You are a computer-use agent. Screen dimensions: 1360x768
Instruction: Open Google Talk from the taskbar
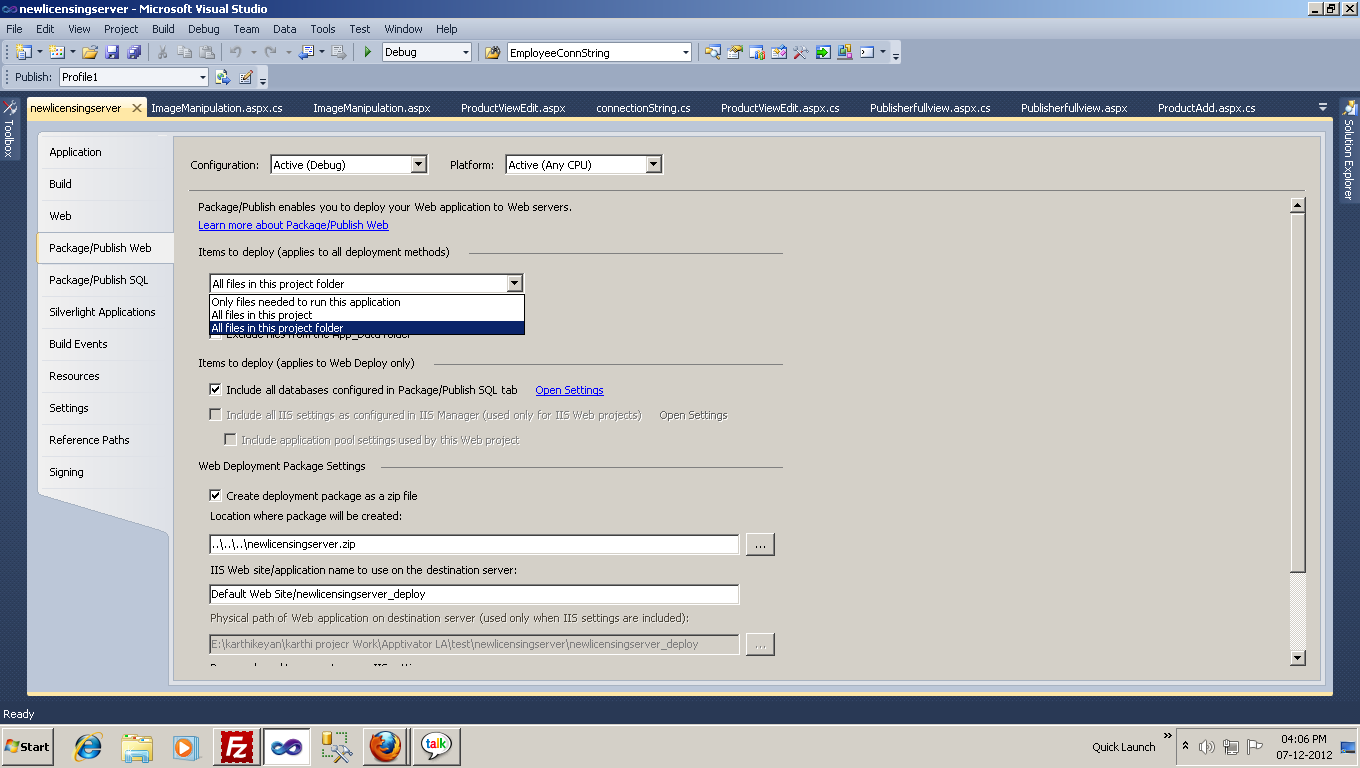pyautogui.click(x=435, y=747)
